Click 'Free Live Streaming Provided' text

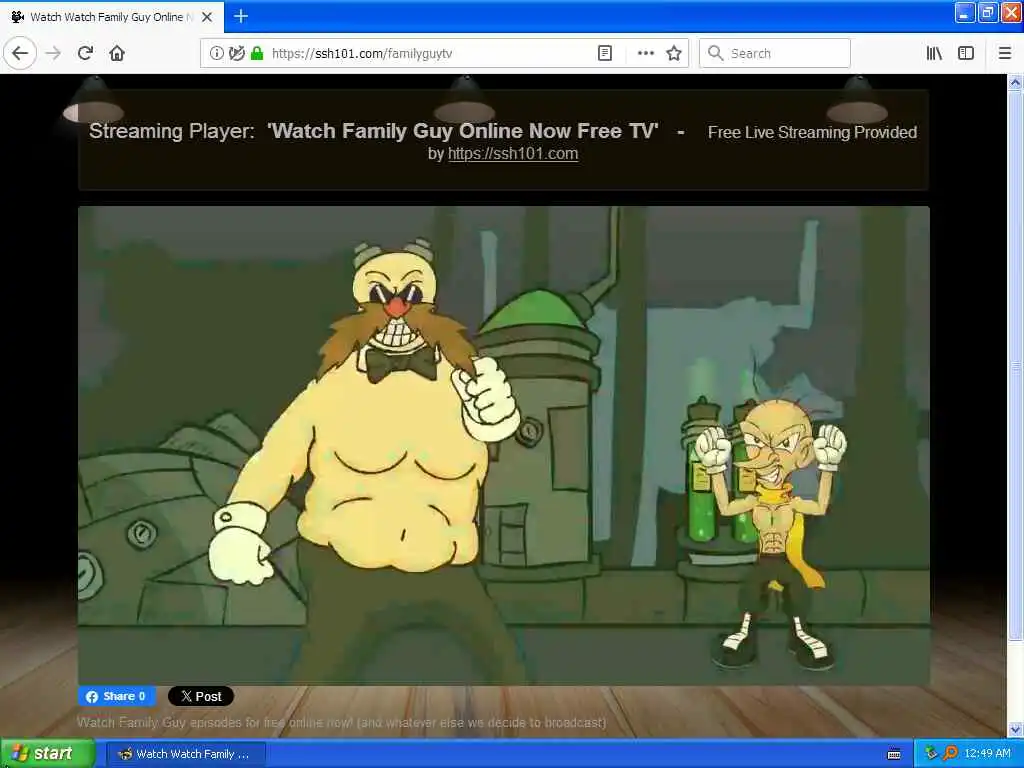click(812, 133)
